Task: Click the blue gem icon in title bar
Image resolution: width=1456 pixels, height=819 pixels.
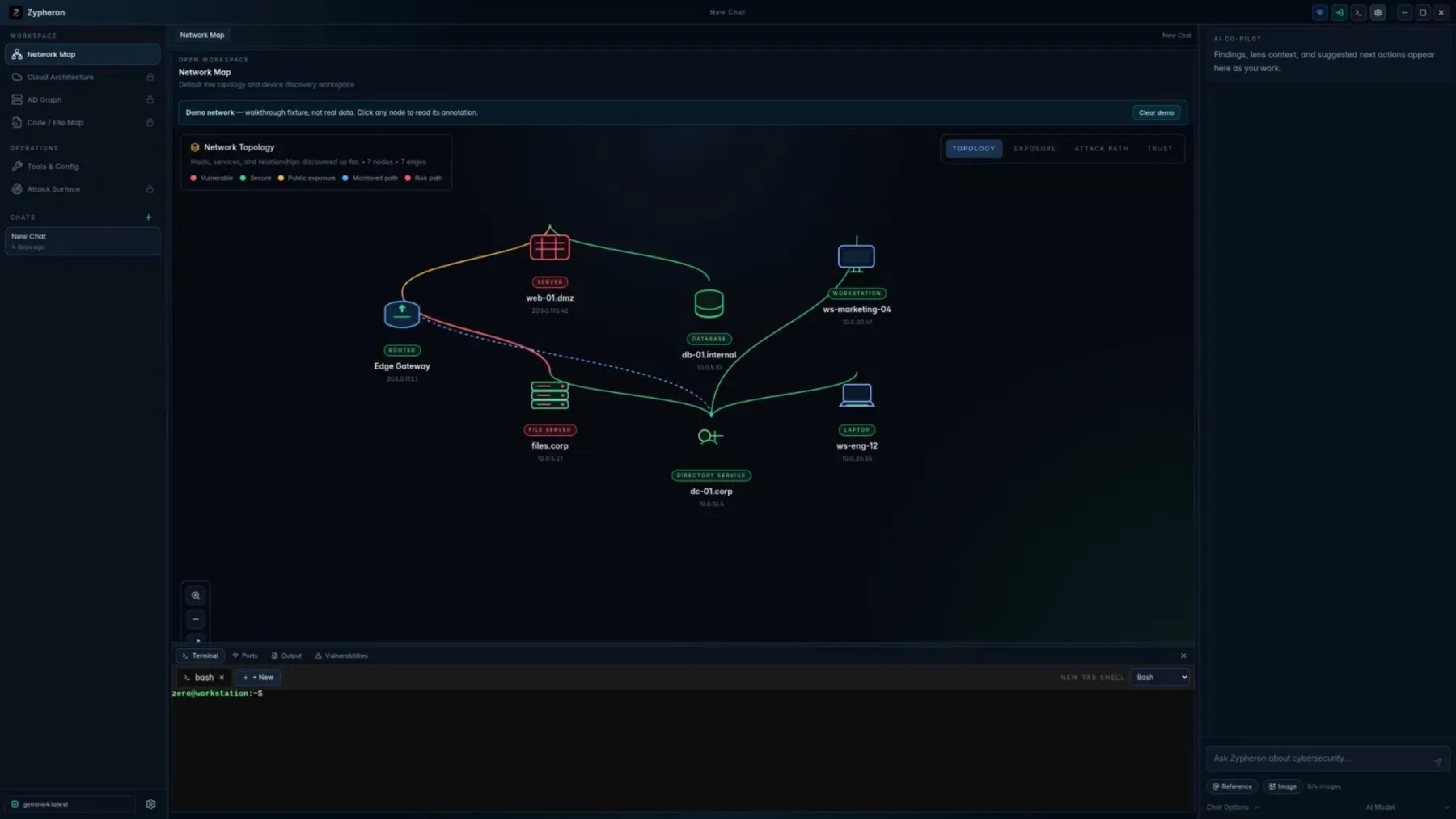Action: coord(1319,12)
